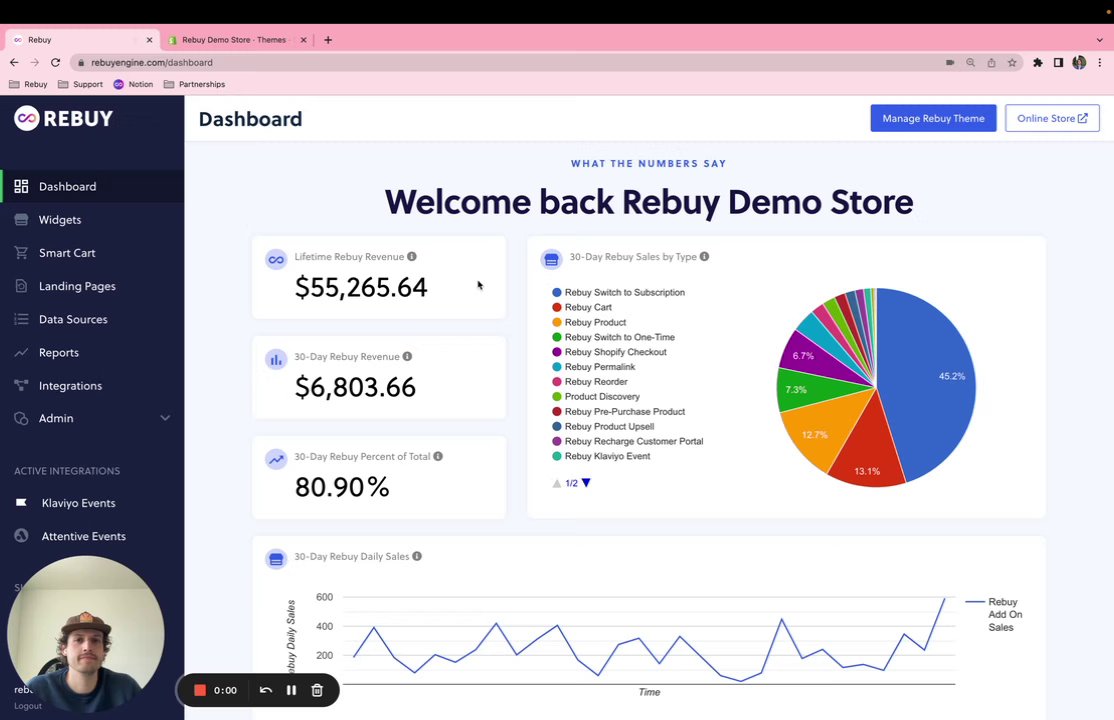The image size is (1114, 720).
Task: Click Rebuy Product legend swatch
Action: point(557,322)
